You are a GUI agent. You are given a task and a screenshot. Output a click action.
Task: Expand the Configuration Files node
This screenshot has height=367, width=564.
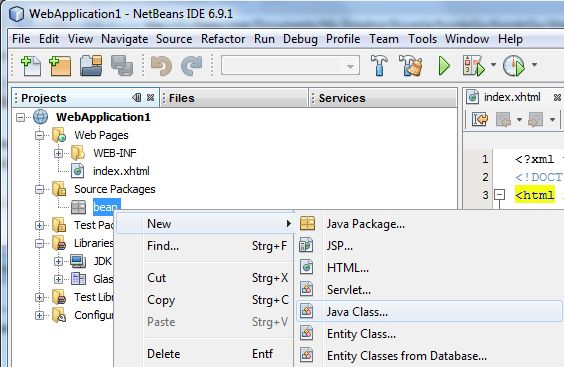pyautogui.click(x=40, y=315)
